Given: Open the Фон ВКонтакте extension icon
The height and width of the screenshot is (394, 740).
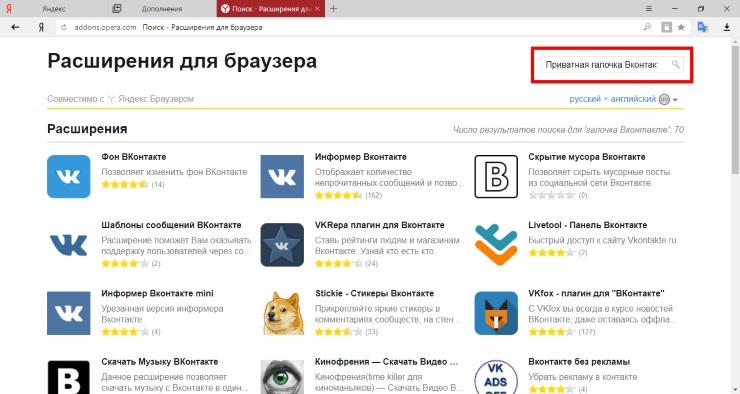Looking at the screenshot, I should click(68, 176).
